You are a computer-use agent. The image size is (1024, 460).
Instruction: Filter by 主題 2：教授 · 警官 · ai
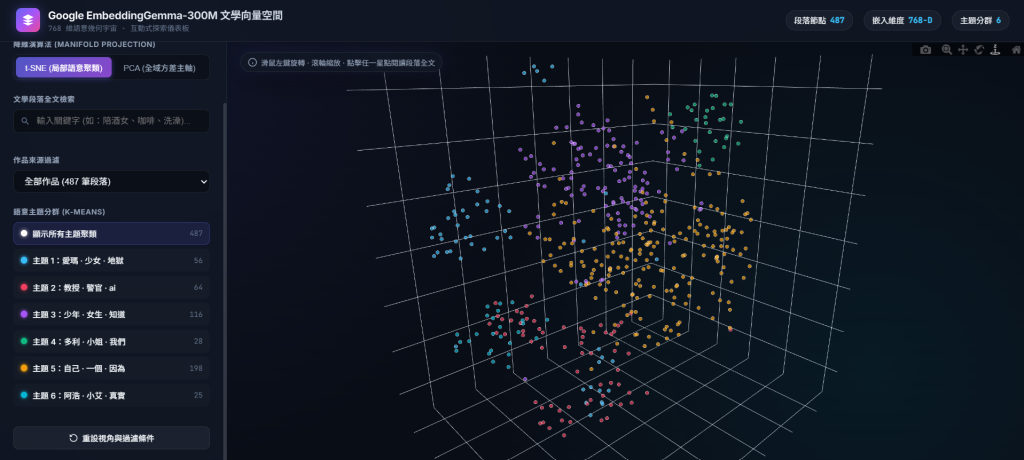111,288
